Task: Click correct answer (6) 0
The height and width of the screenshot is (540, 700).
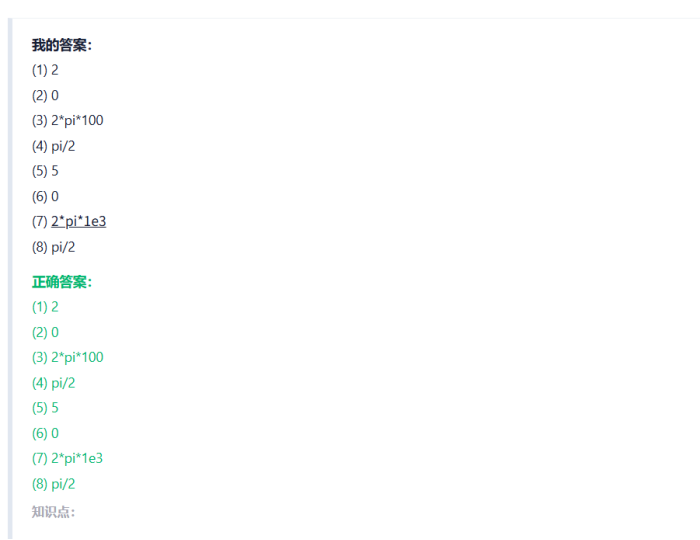Action: pos(45,433)
